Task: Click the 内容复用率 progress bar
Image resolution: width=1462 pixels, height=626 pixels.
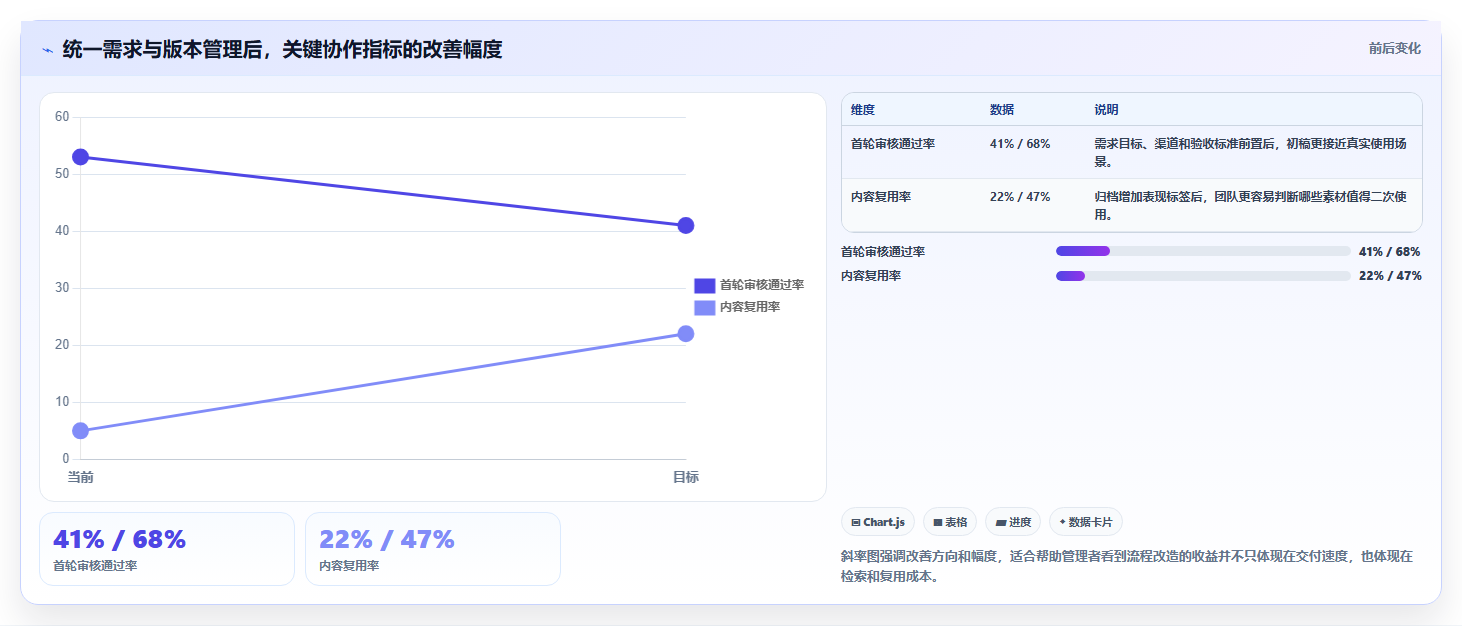Action: click(1203, 276)
